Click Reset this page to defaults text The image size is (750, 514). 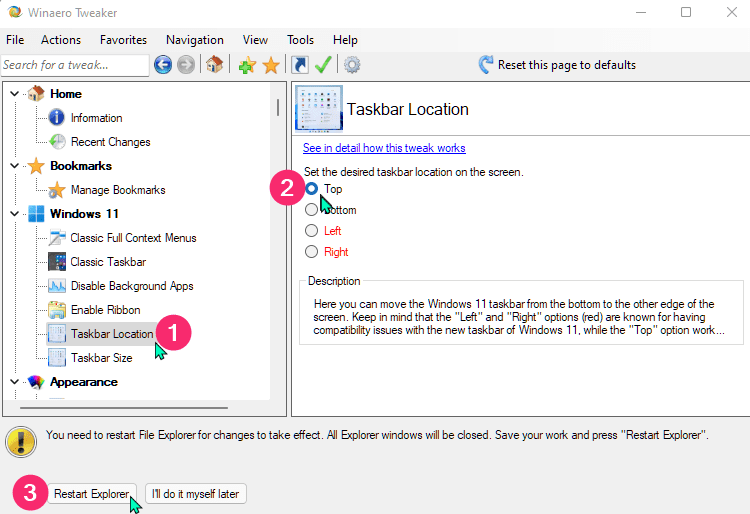tap(567, 65)
